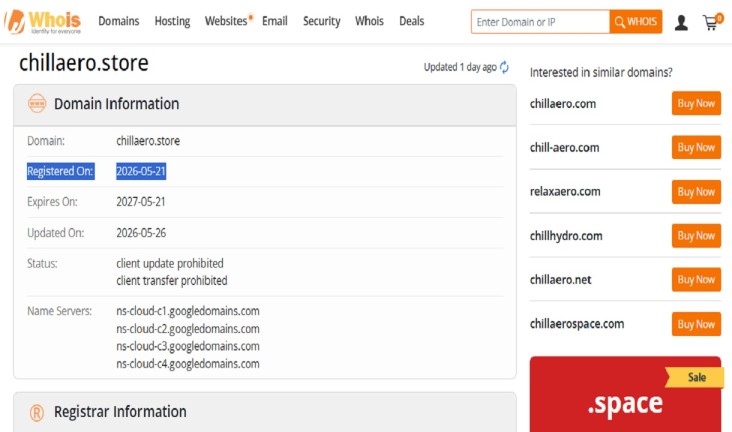Screen dimensions: 732x432
Task: Click the similar domain name chill-aero.com
Action: pos(564,148)
